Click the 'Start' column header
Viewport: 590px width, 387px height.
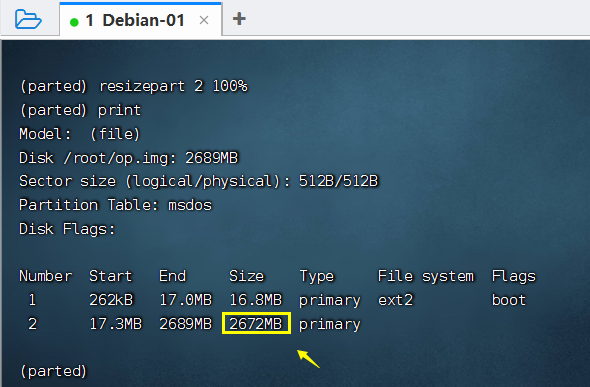pyautogui.click(x=111, y=276)
